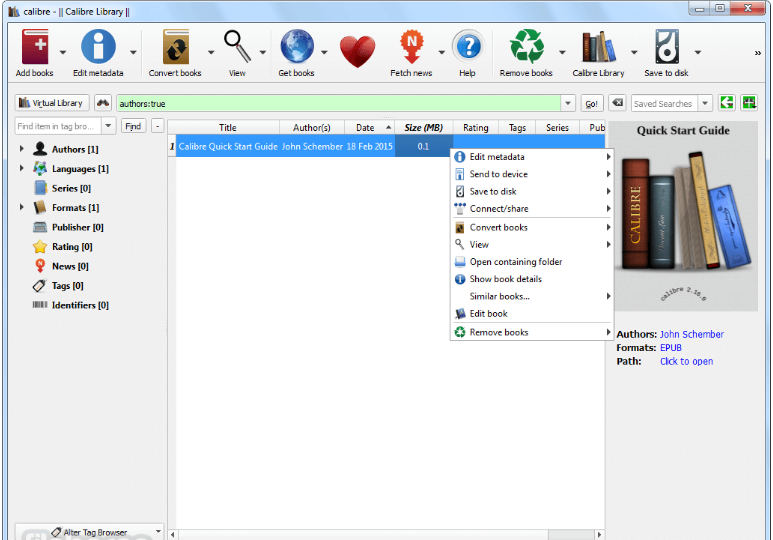Clear the search with the reset icon

tap(617, 103)
